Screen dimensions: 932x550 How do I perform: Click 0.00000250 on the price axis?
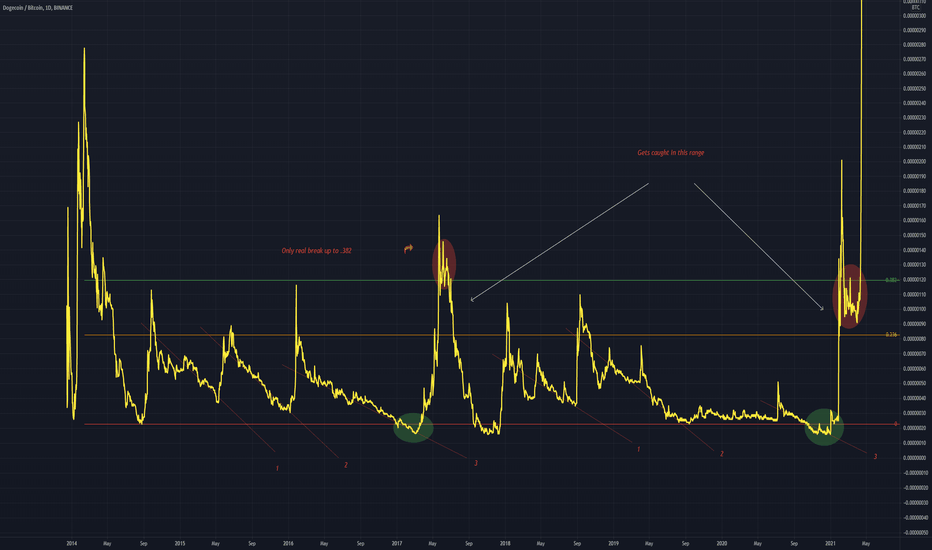pos(914,89)
